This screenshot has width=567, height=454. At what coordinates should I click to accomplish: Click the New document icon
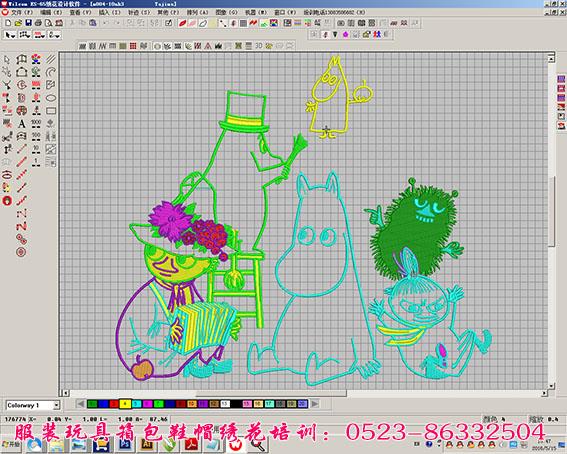click(x=8, y=23)
